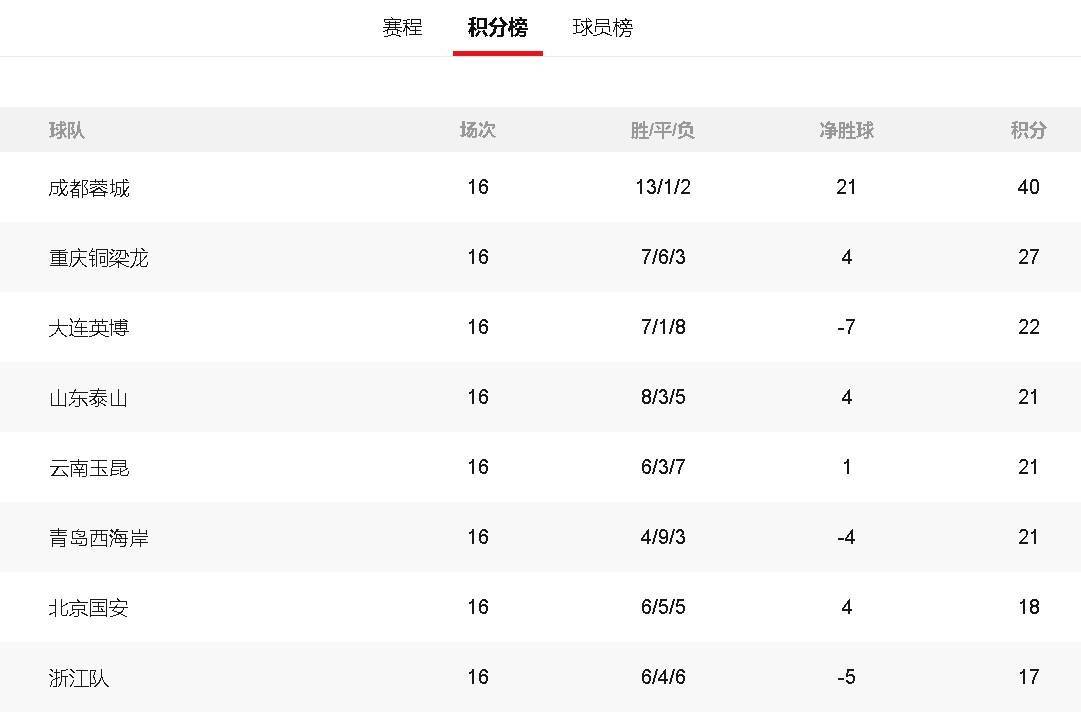Select team name 北京国安
Image resolution: width=1081 pixels, height=720 pixels.
(x=88, y=608)
